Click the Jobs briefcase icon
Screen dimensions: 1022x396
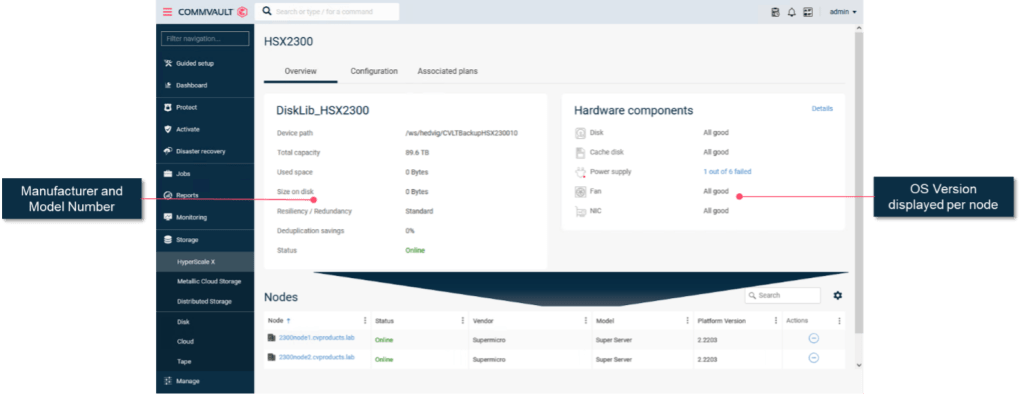(168, 174)
